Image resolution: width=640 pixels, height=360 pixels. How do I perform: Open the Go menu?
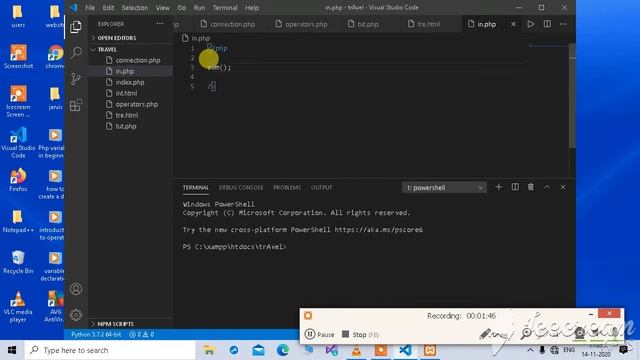click(x=182, y=7)
